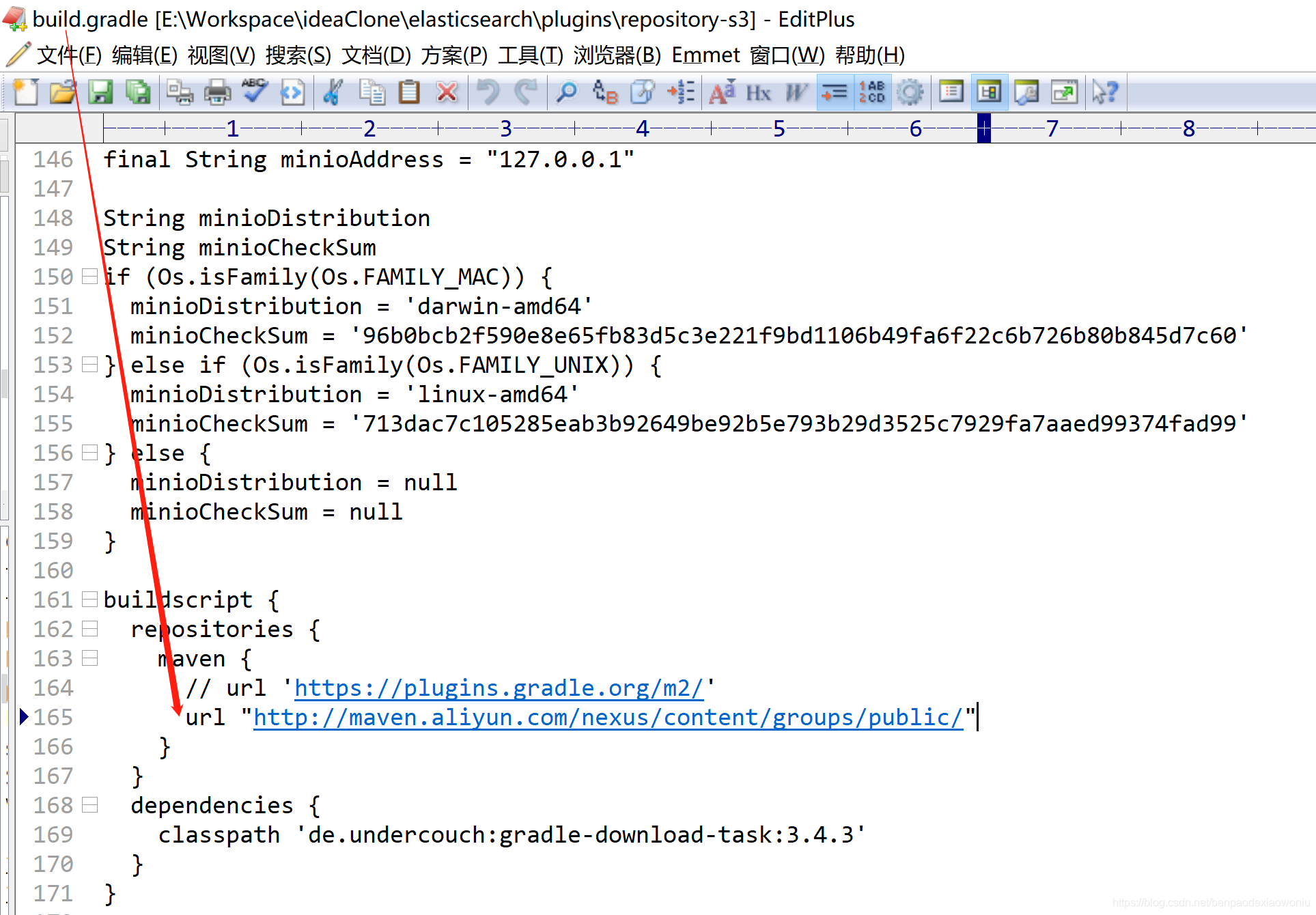Open the Emmet menu
This screenshot has width=1316, height=915.
point(705,55)
